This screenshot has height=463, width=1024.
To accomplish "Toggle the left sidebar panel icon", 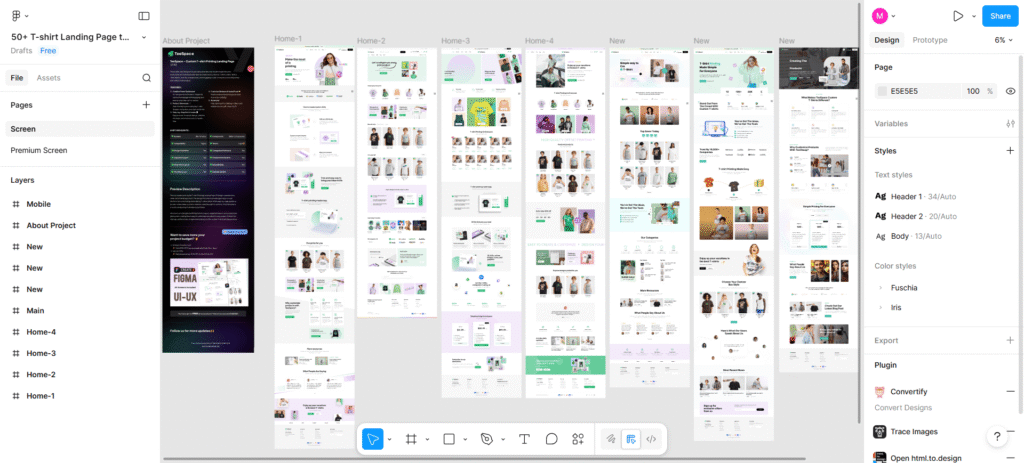I will point(144,16).
